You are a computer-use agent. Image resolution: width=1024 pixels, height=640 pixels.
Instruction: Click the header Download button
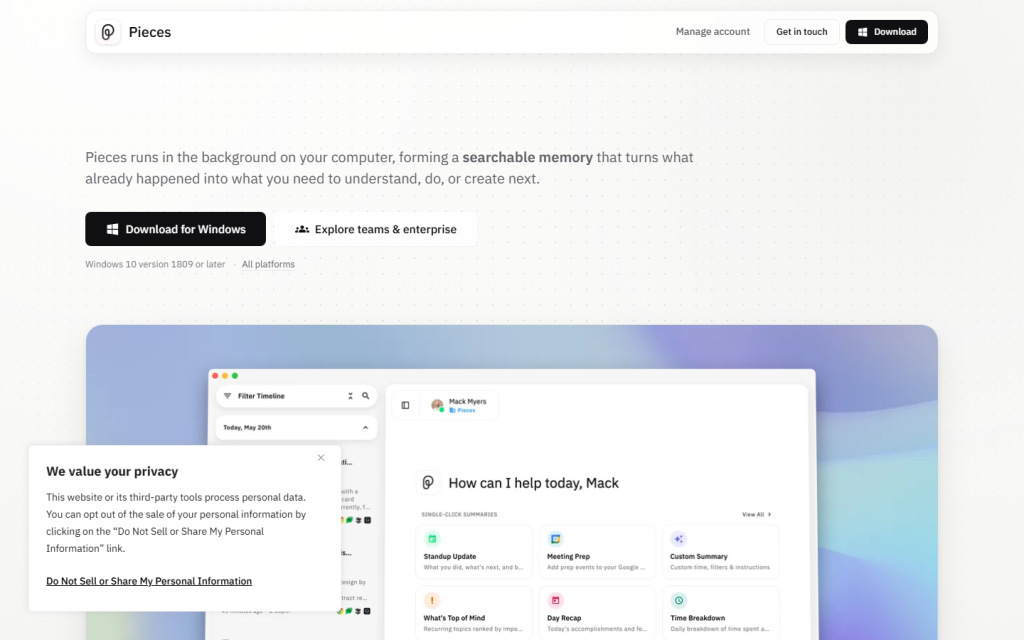tap(886, 32)
